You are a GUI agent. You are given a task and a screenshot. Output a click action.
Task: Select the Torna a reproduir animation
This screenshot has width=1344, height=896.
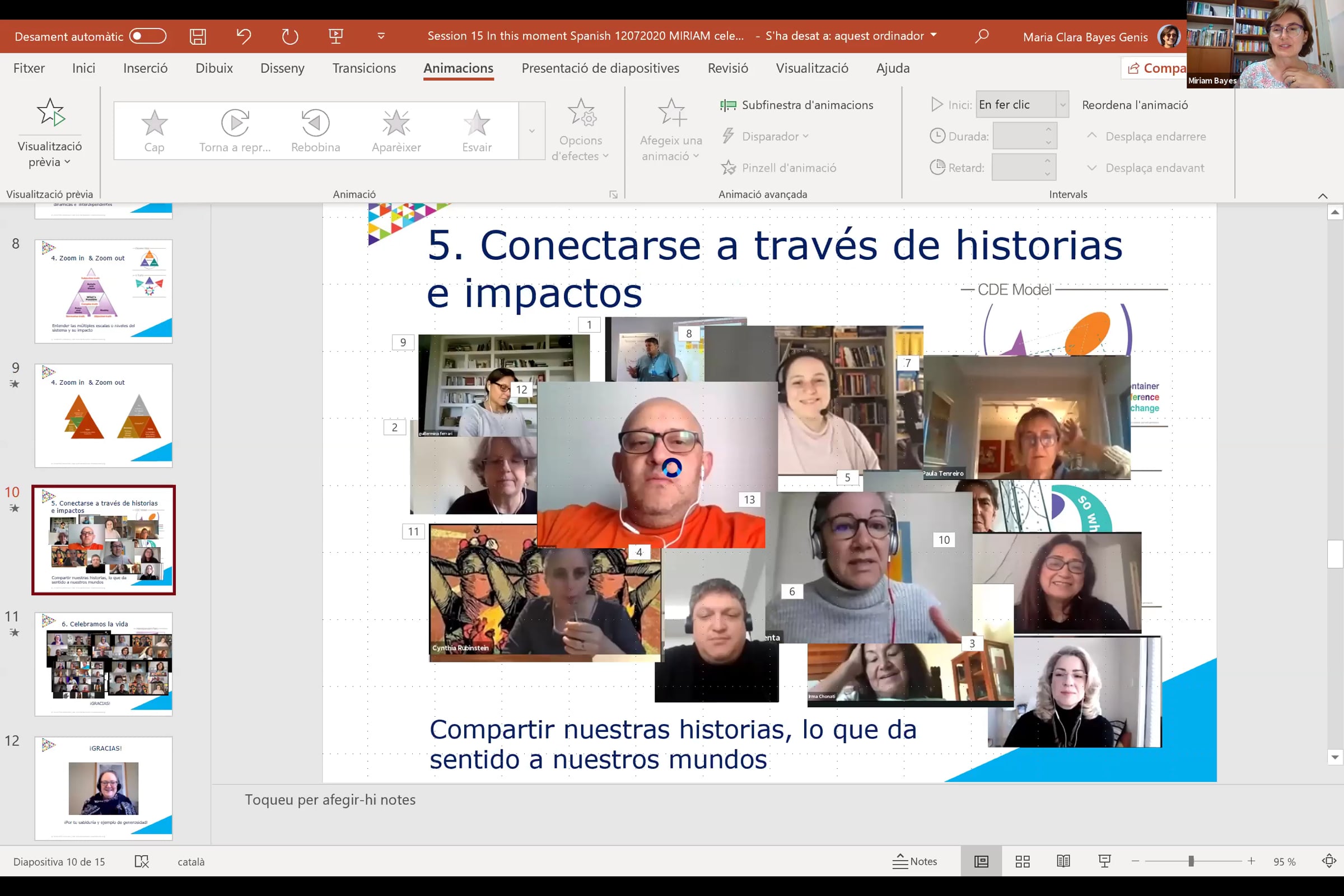click(235, 130)
